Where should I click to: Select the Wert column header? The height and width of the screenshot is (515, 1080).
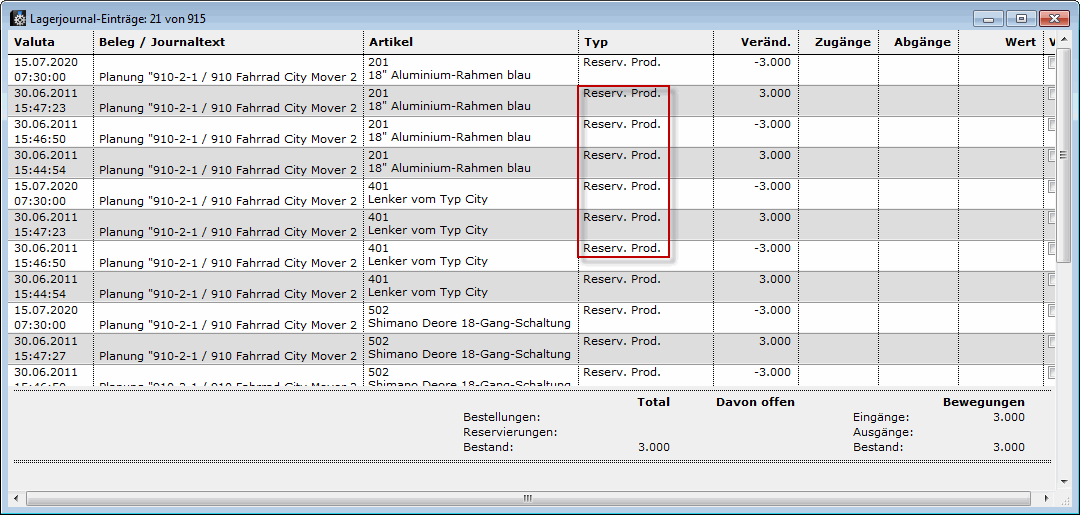click(1000, 42)
